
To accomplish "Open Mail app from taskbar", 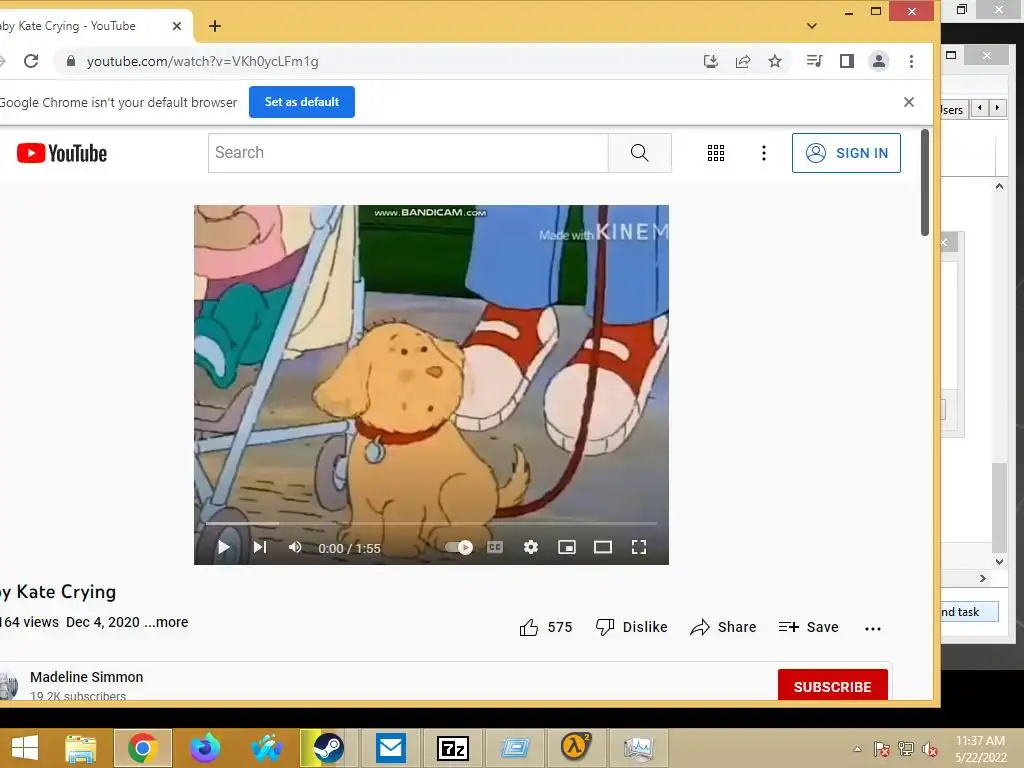I will click(x=391, y=748).
